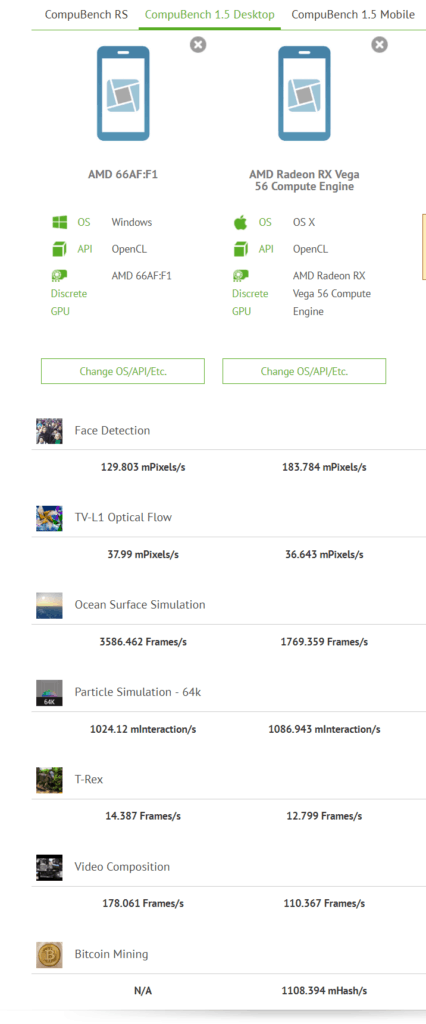Select the 1108.394 mHash/s result
Screen dimensions: 426x1024
point(324,991)
